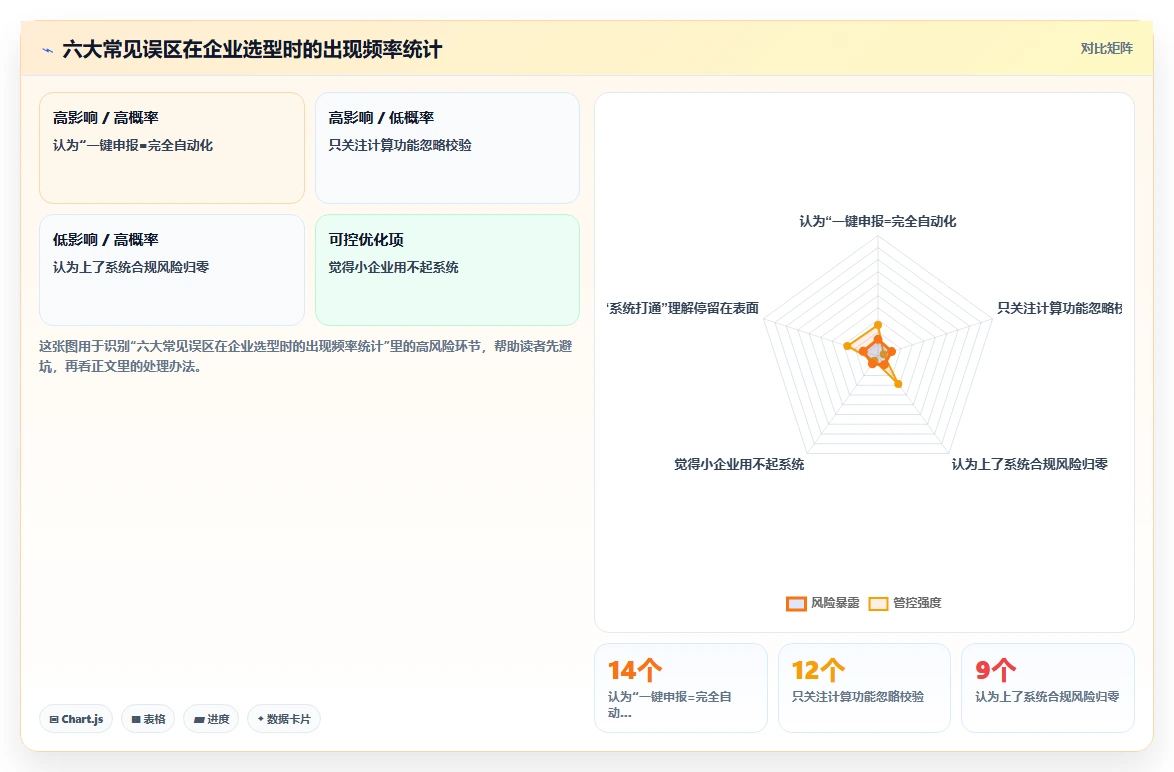This screenshot has width=1174, height=772.
Task: Select the 高影响 / 低概率 card
Action: click(447, 148)
